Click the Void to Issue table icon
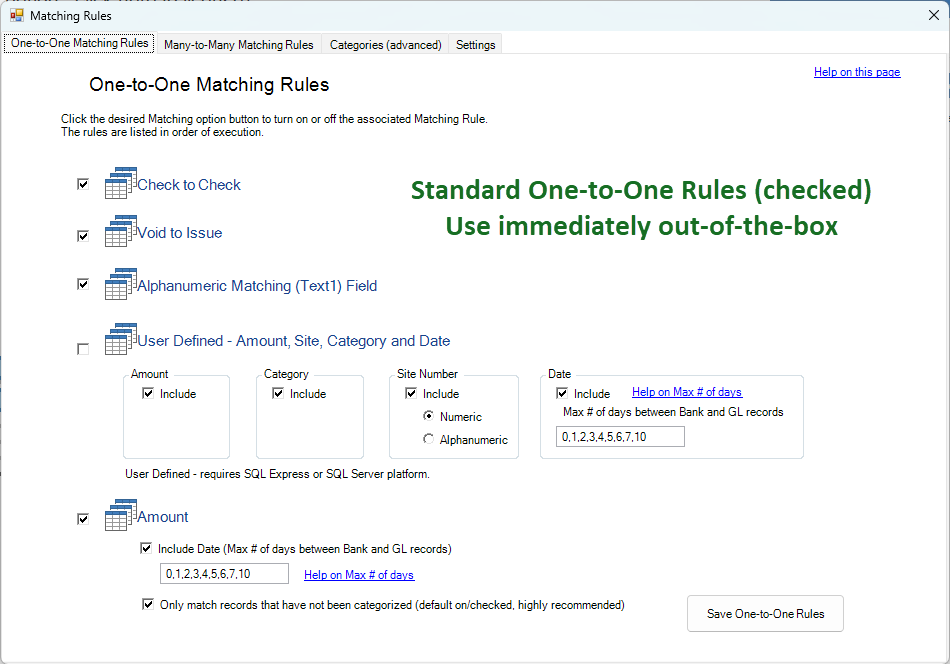The height and width of the screenshot is (664, 950). pos(120,232)
